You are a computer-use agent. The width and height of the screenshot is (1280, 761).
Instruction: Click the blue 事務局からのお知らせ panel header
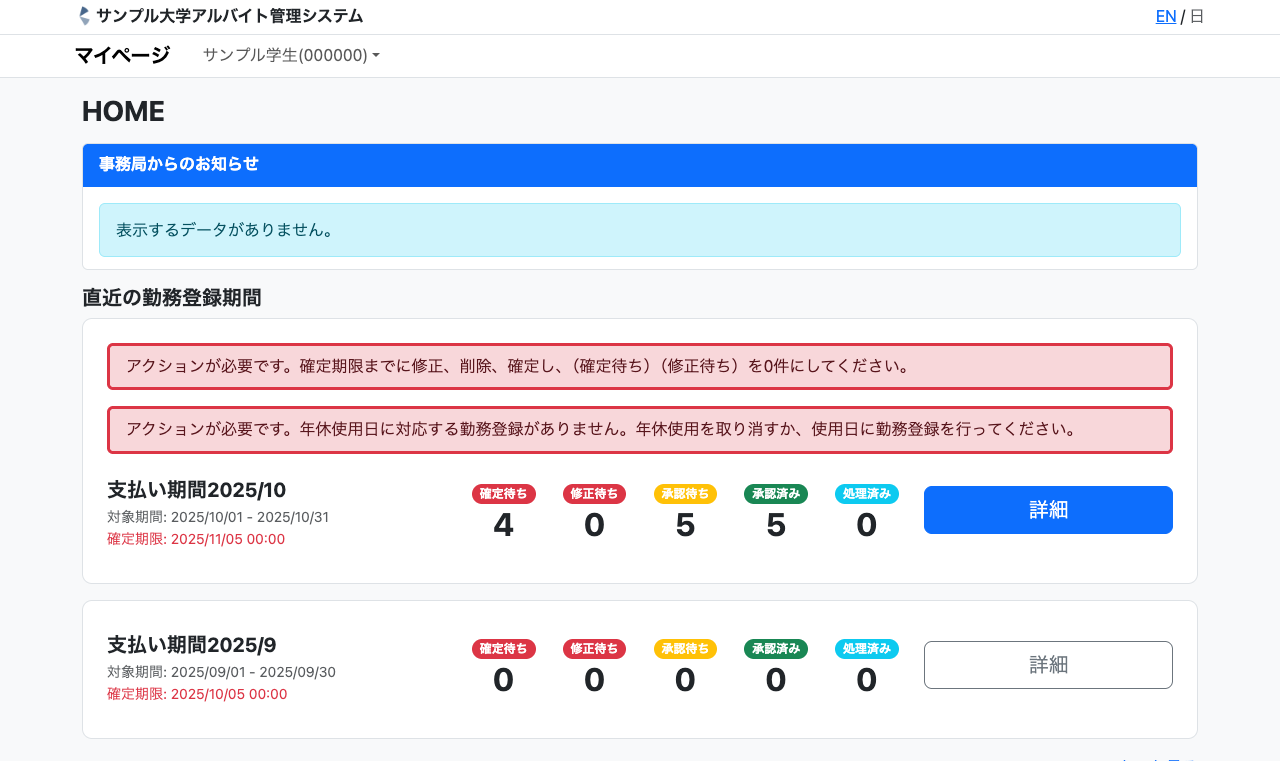pyautogui.click(x=640, y=165)
